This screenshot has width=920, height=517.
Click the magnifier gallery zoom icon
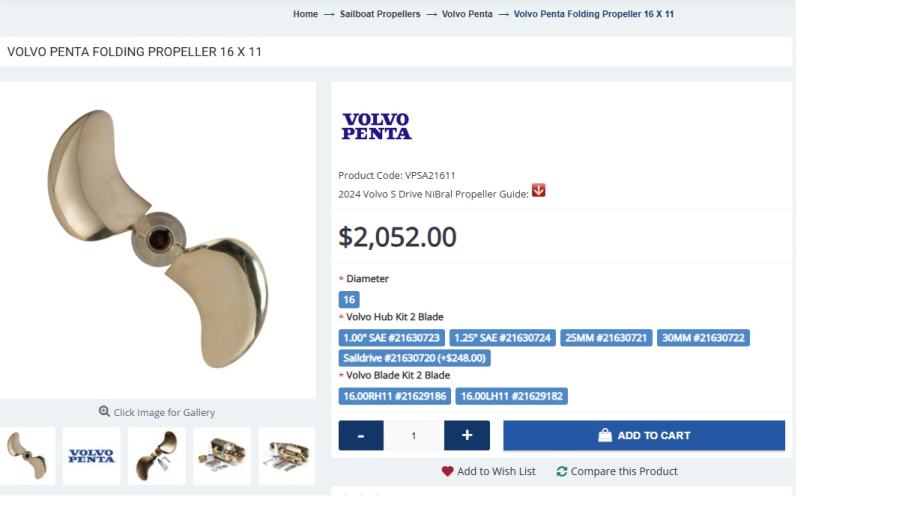click(104, 412)
